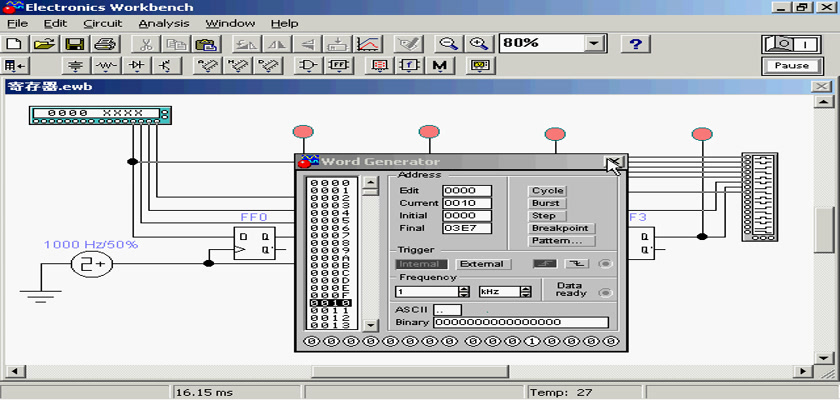This screenshot has width=840, height=400.
Task: Save the circuit with the floppy icon
Action: (74, 44)
